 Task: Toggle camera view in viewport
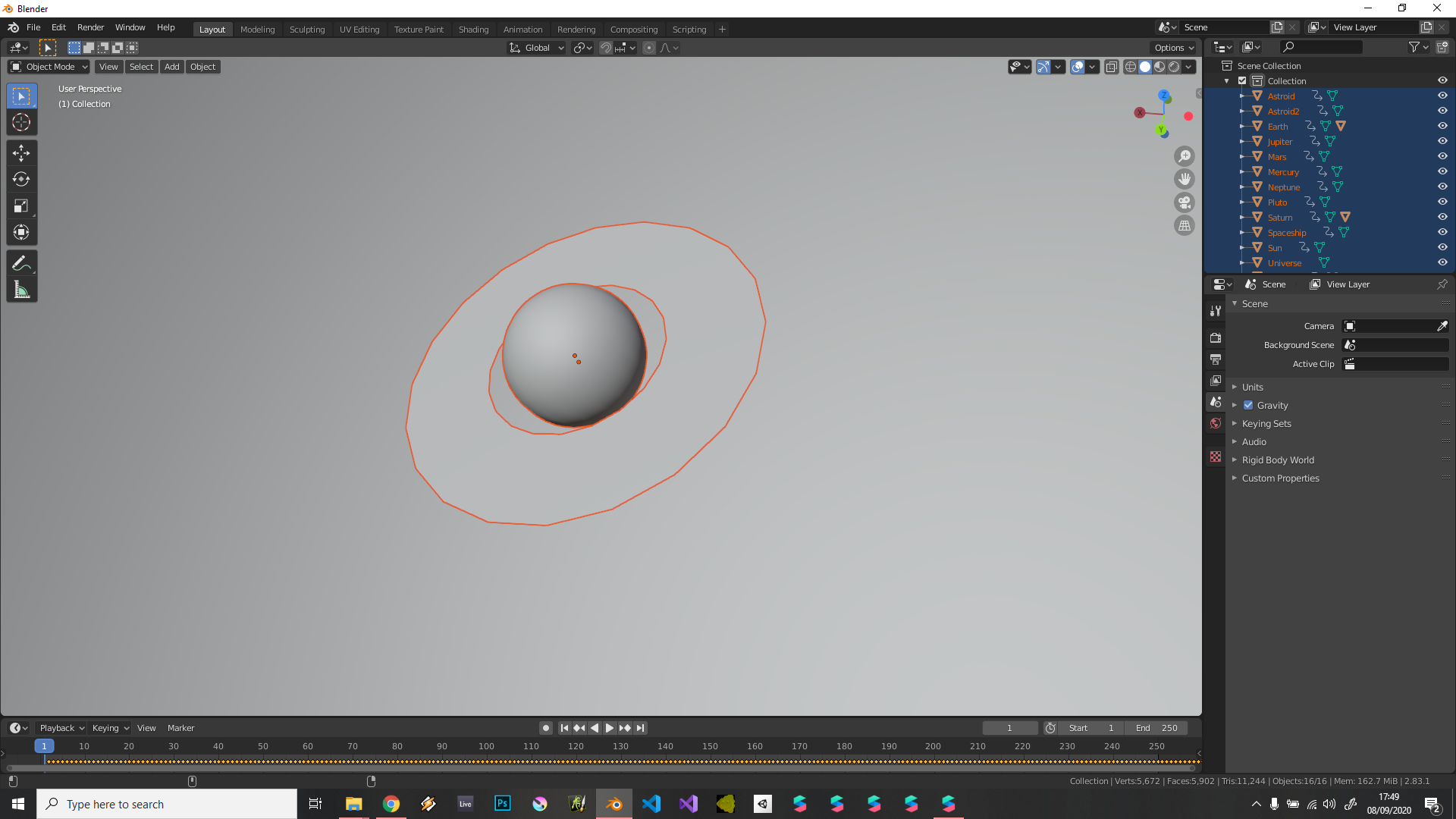pos(1184,202)
